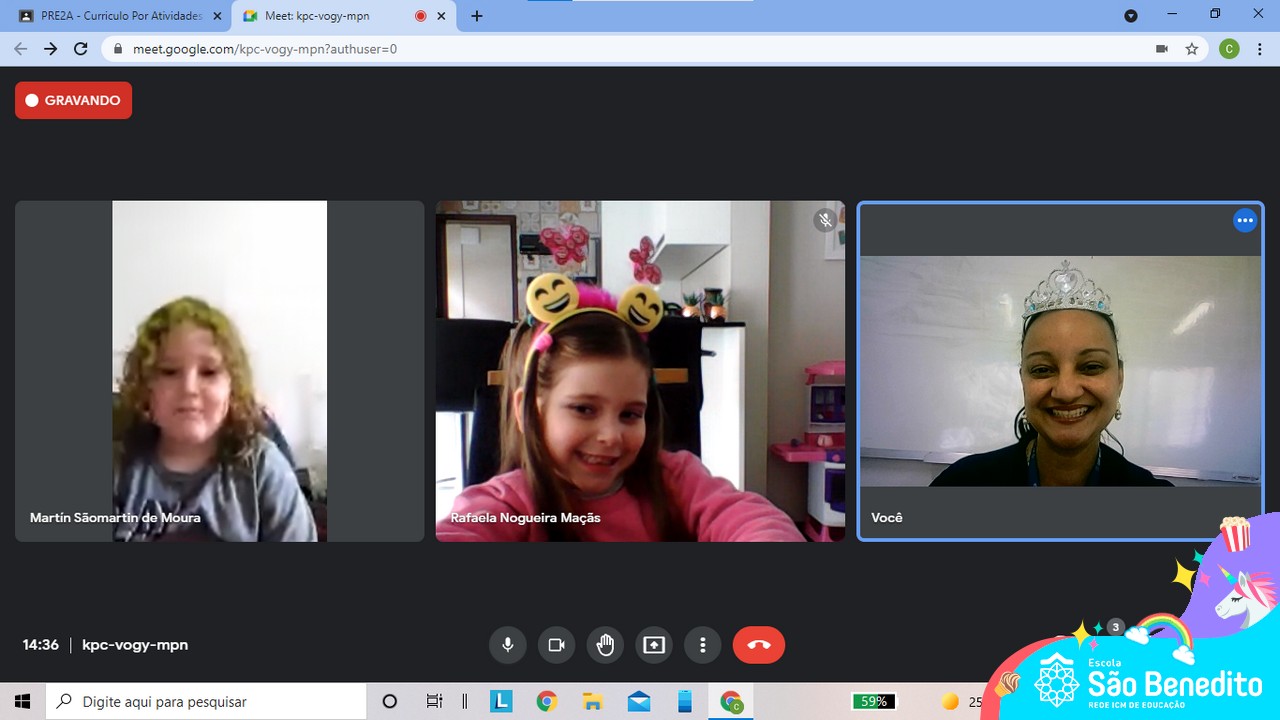This screenshot has width=1280, height=720.
Task: Open File Explorer from the taskbar
Action: [593, 701]
